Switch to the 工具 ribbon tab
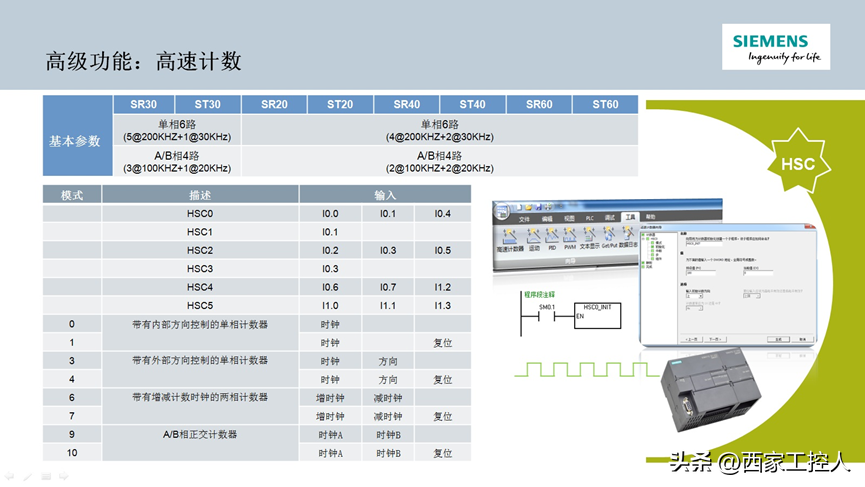This screenshot has height=487, width=865. click(629, 217)
